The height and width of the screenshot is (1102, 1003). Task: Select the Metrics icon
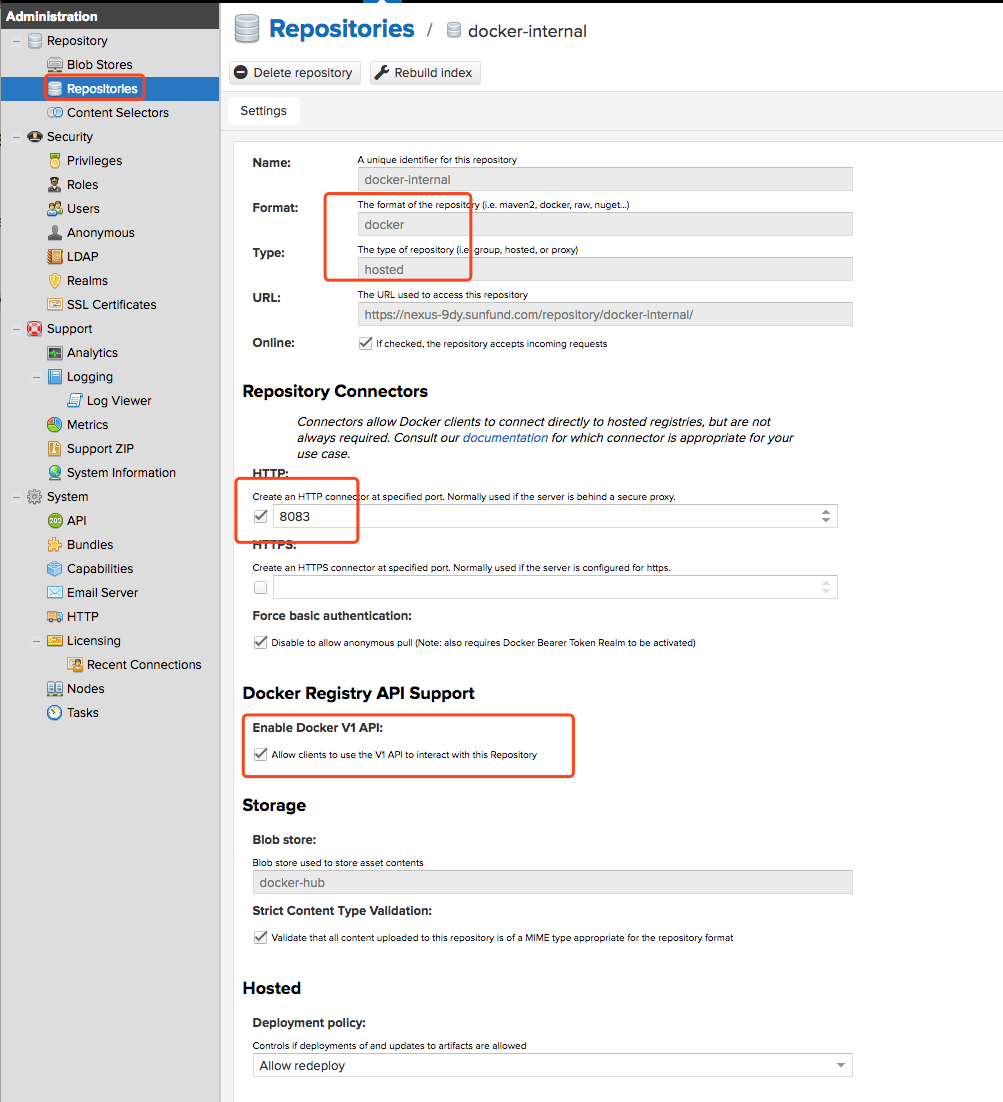click(55, 424)
